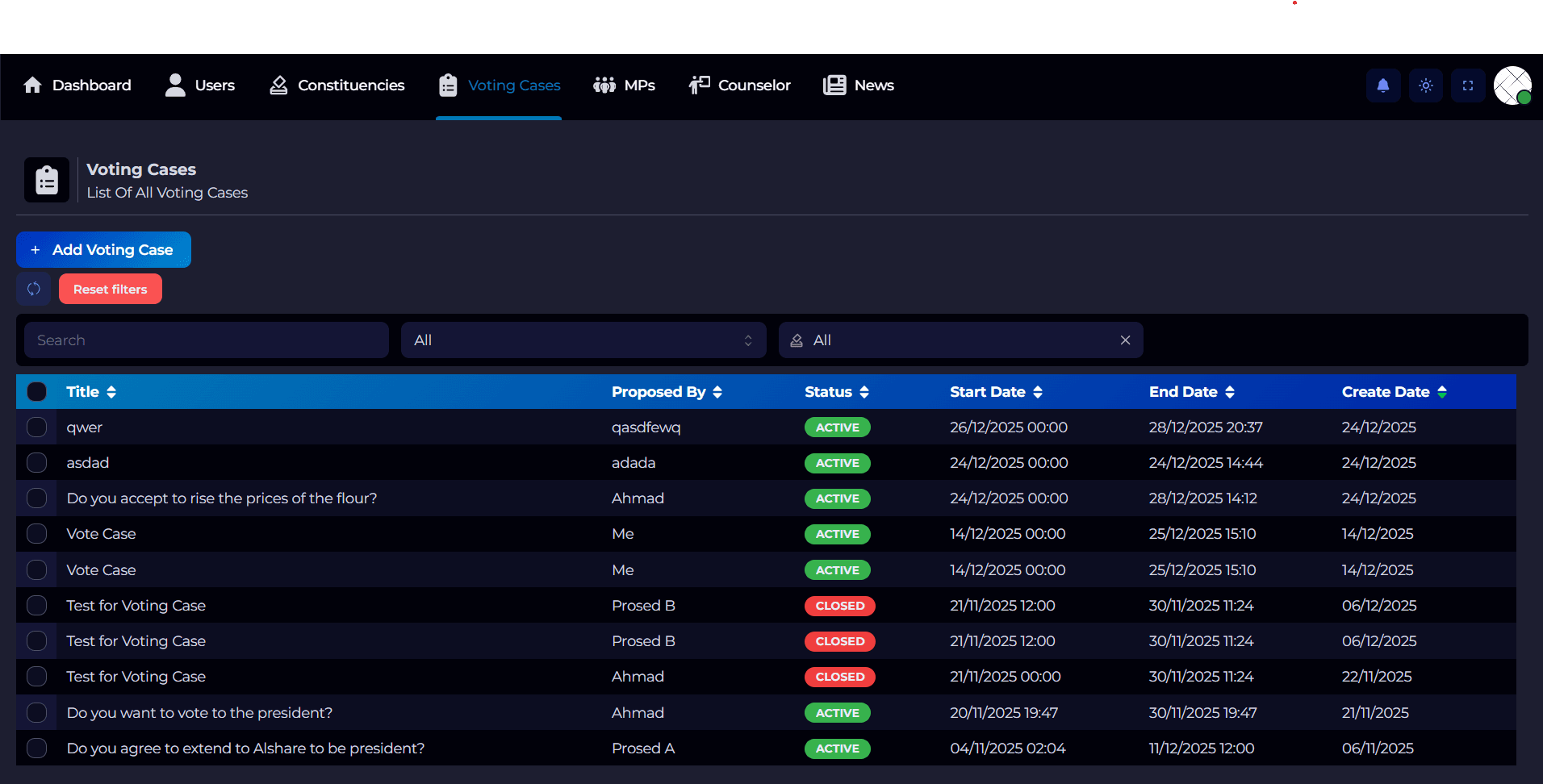
Task: Sort by the End Date column arrows
Action: tap(1229, 392)
